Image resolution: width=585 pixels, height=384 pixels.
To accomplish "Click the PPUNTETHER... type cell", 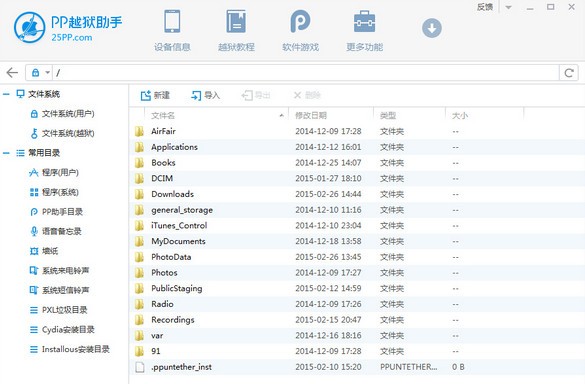I will pos(409,367).
